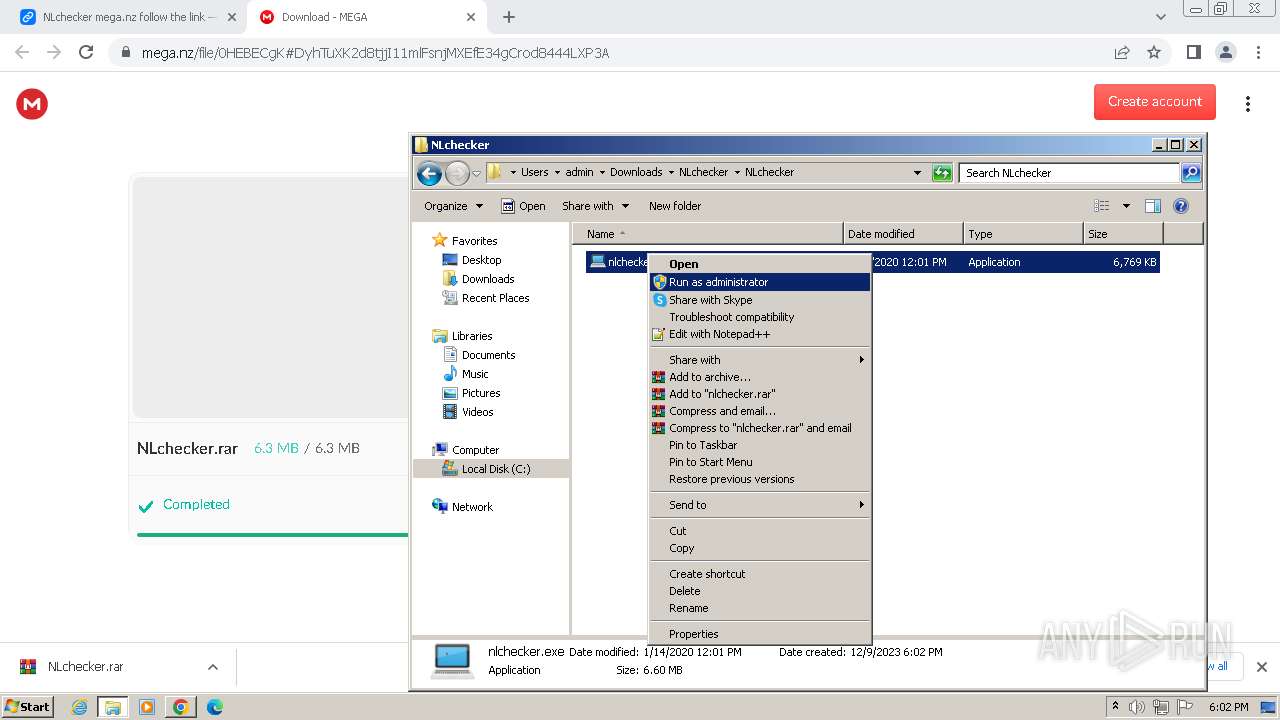The height and width of the screenshot is (720, 1280).
Task: Select Delete from context menu
Action: [759, 591]
